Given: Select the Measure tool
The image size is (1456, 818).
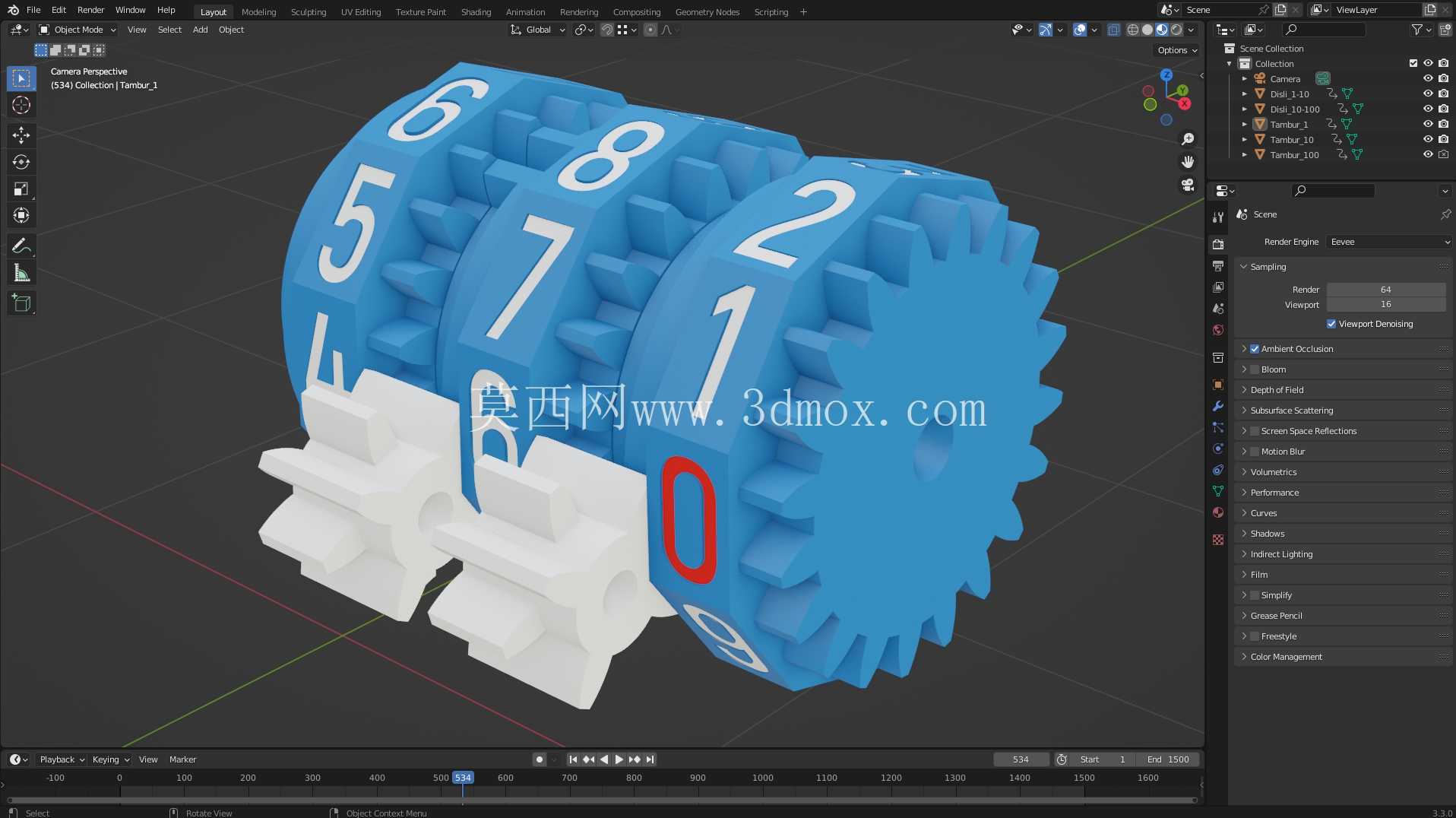Looking at the screenshot, I should (x=21, y=272).
